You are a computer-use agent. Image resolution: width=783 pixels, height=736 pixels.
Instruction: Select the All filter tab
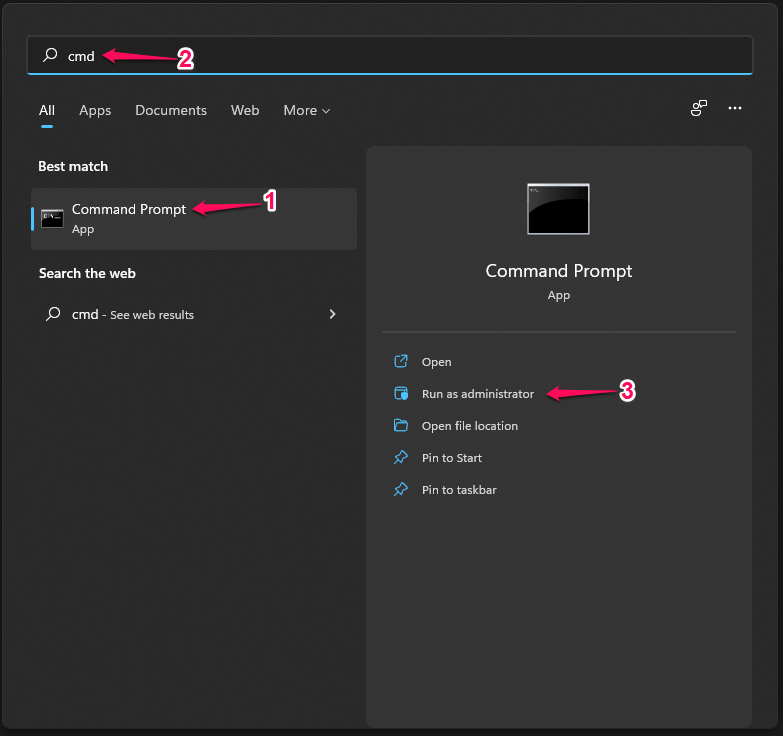point(47,111)
